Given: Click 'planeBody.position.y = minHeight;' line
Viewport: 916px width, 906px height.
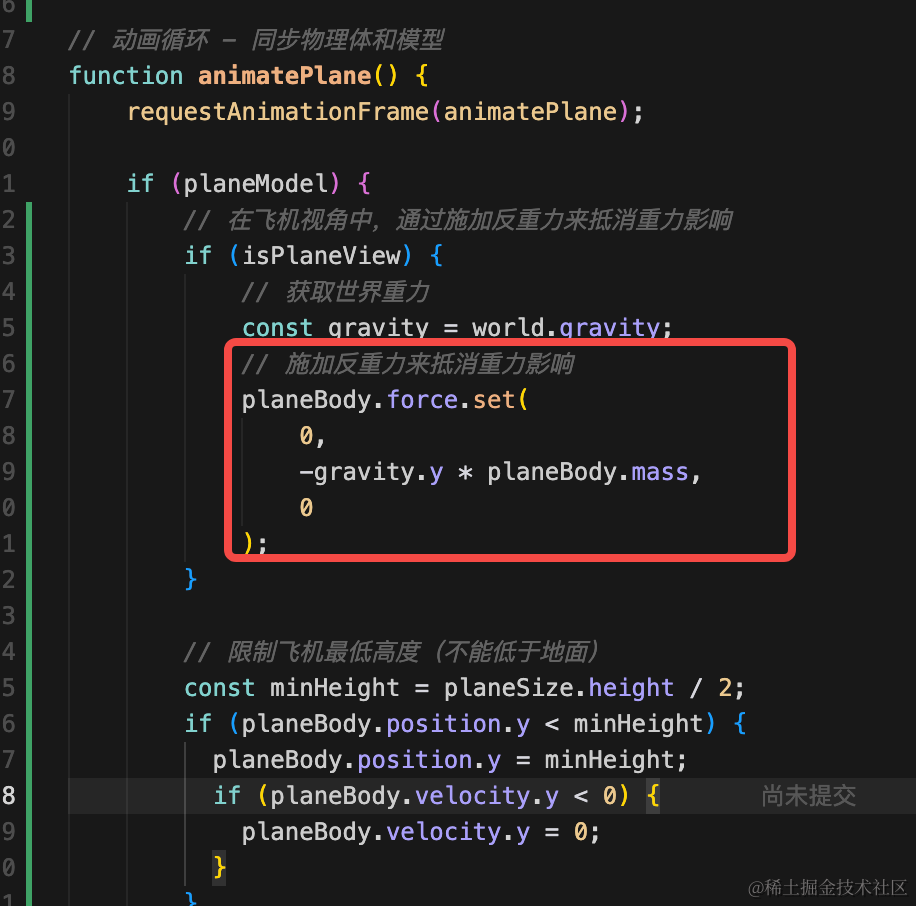Looking at the screenshot, I should [449, 760].
